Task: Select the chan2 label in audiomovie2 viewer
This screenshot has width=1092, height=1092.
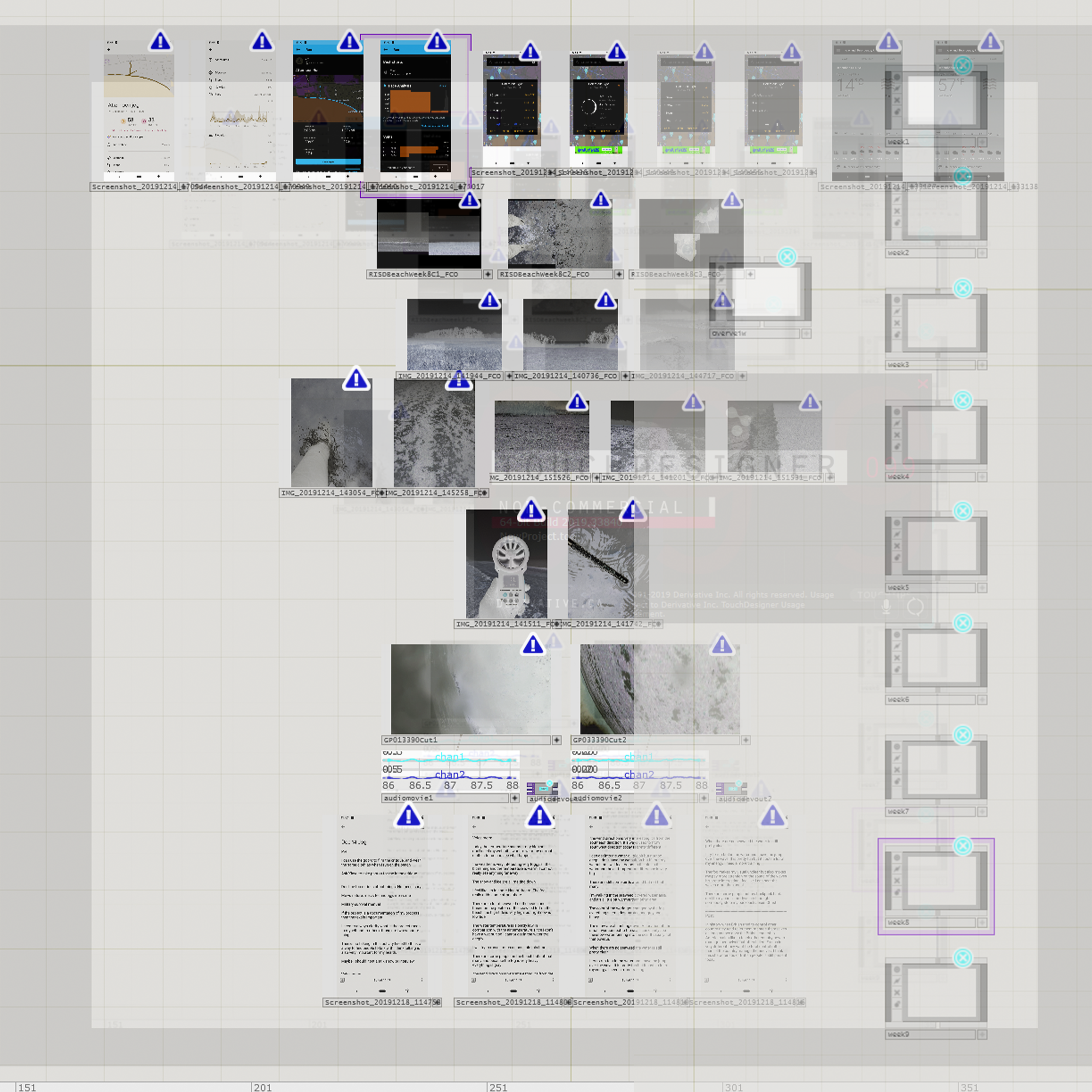Action: click(x=639, y=774)
